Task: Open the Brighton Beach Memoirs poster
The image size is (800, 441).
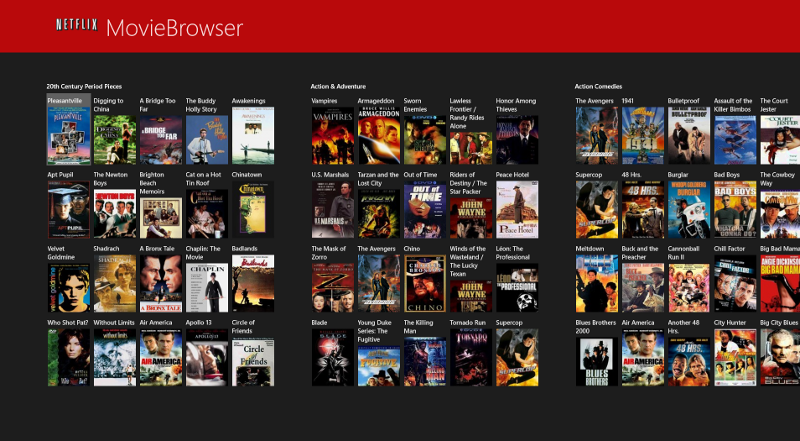Action: pyautogui.click(x=161, y=218)
